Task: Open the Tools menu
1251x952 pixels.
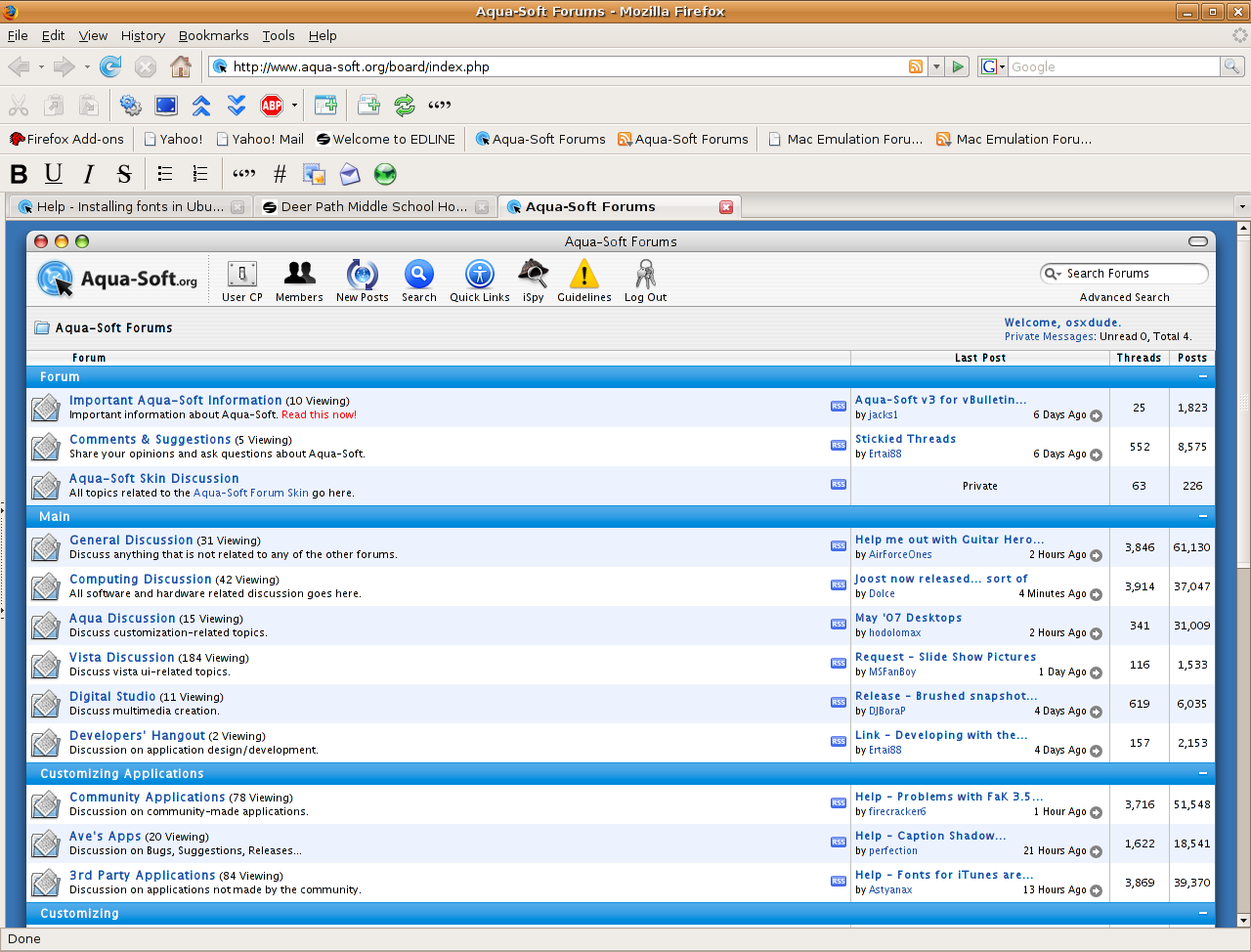Action: point(278,35)
